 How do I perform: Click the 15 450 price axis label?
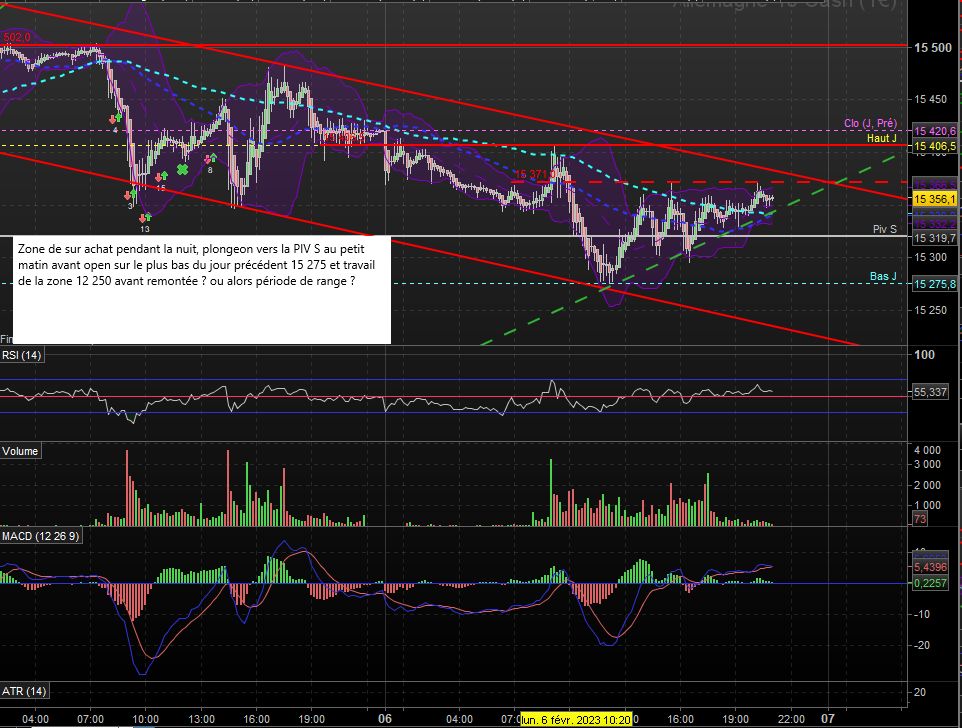(930, 99)
